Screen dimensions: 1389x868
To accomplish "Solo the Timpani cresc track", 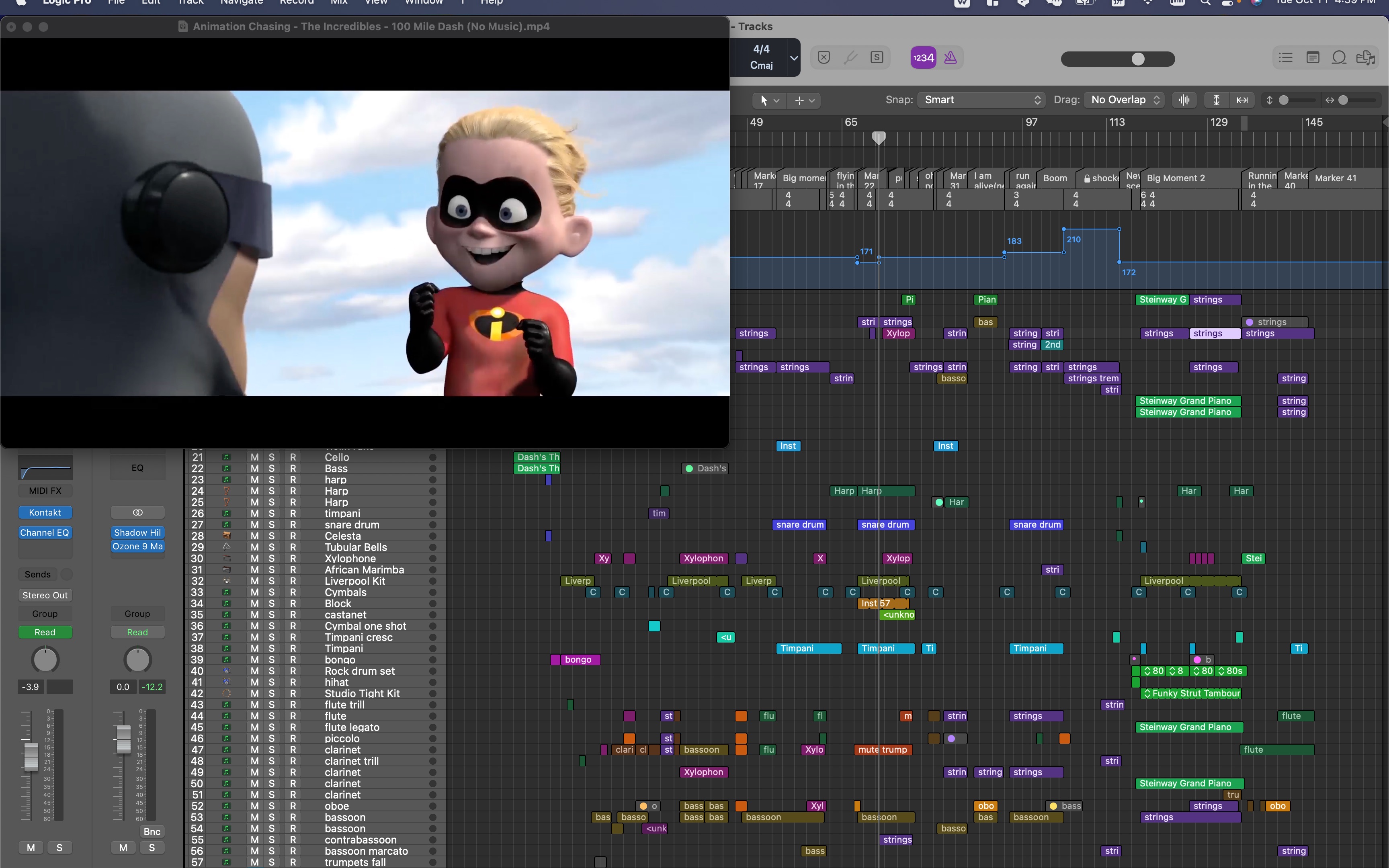I will pos(271,637).
